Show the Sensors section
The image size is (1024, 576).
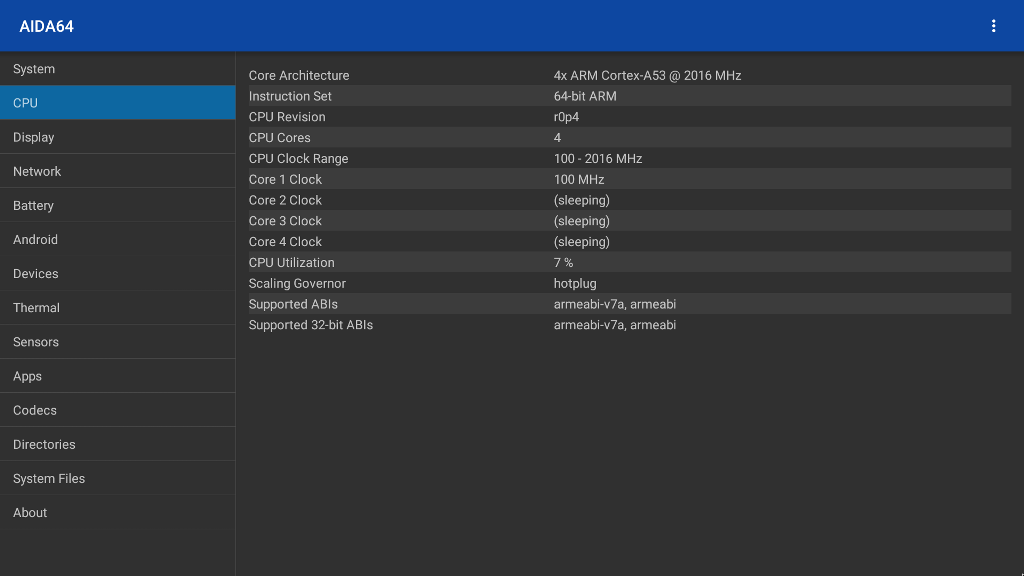click(x=118, y=342)
